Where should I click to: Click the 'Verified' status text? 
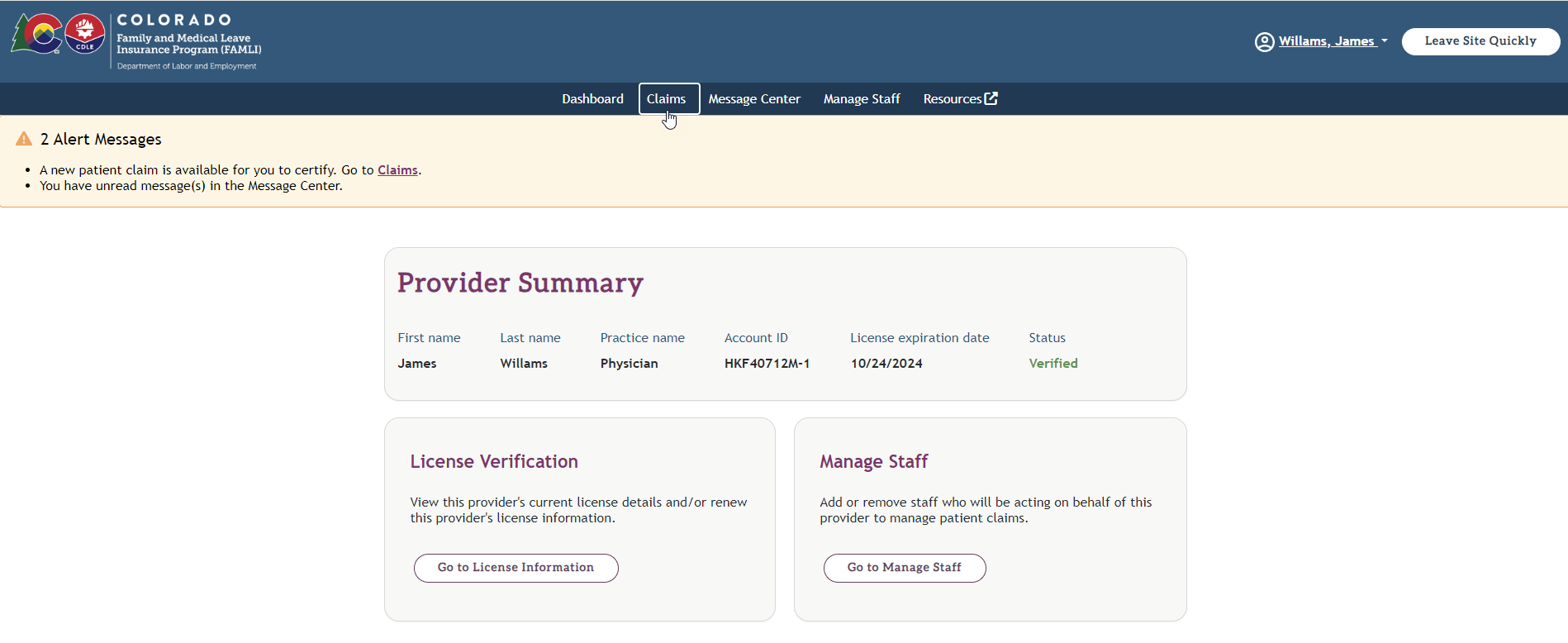(1053, 364)
